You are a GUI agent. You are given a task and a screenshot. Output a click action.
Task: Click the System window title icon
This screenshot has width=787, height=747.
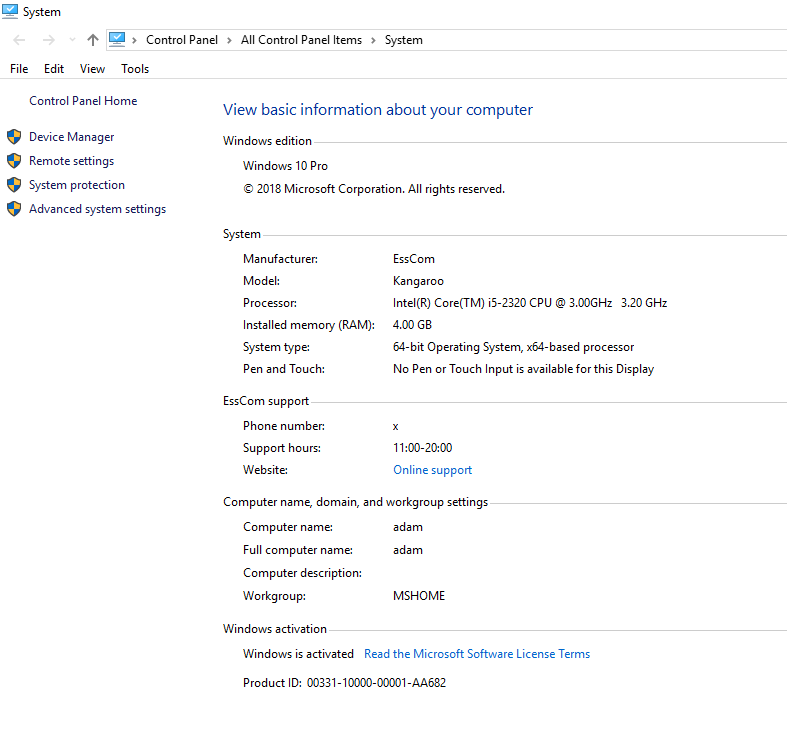click(x=10, y=11)
